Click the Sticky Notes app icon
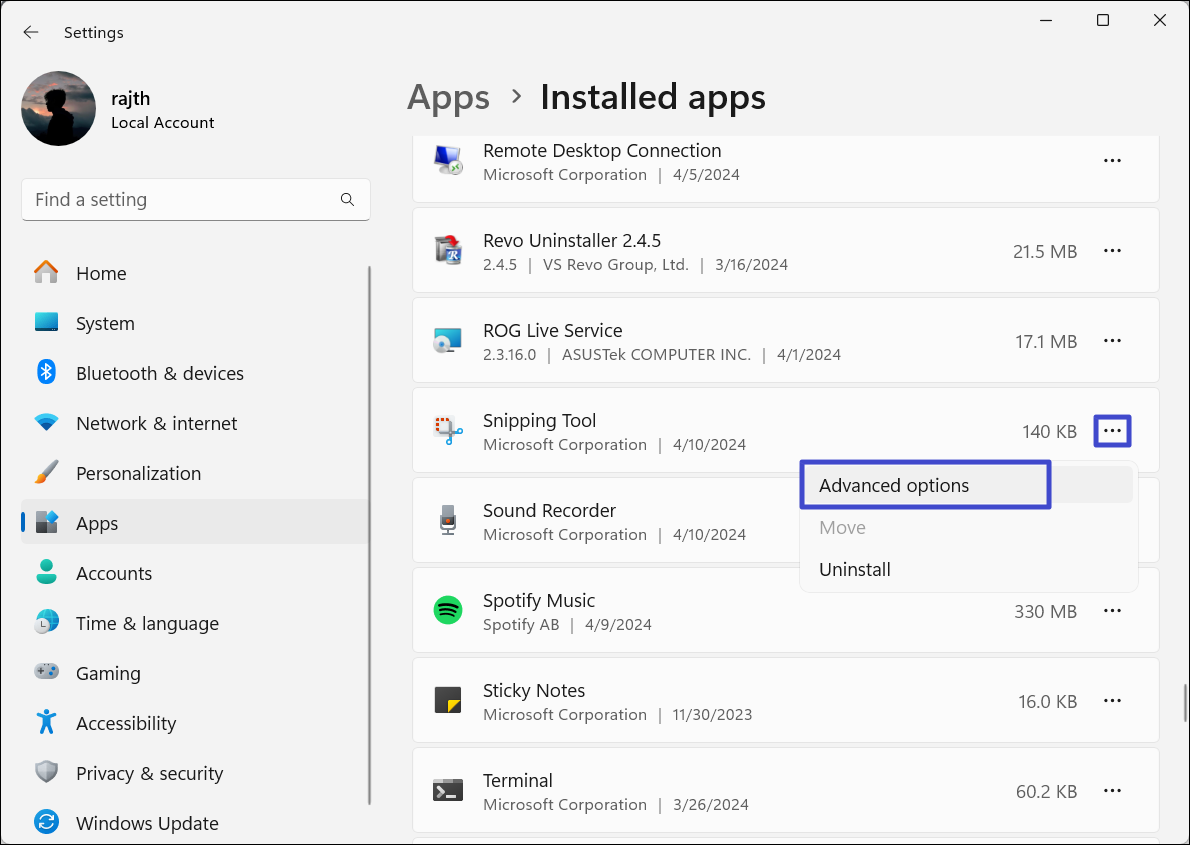The image size is (1190, 845). (x=448, y=700)
